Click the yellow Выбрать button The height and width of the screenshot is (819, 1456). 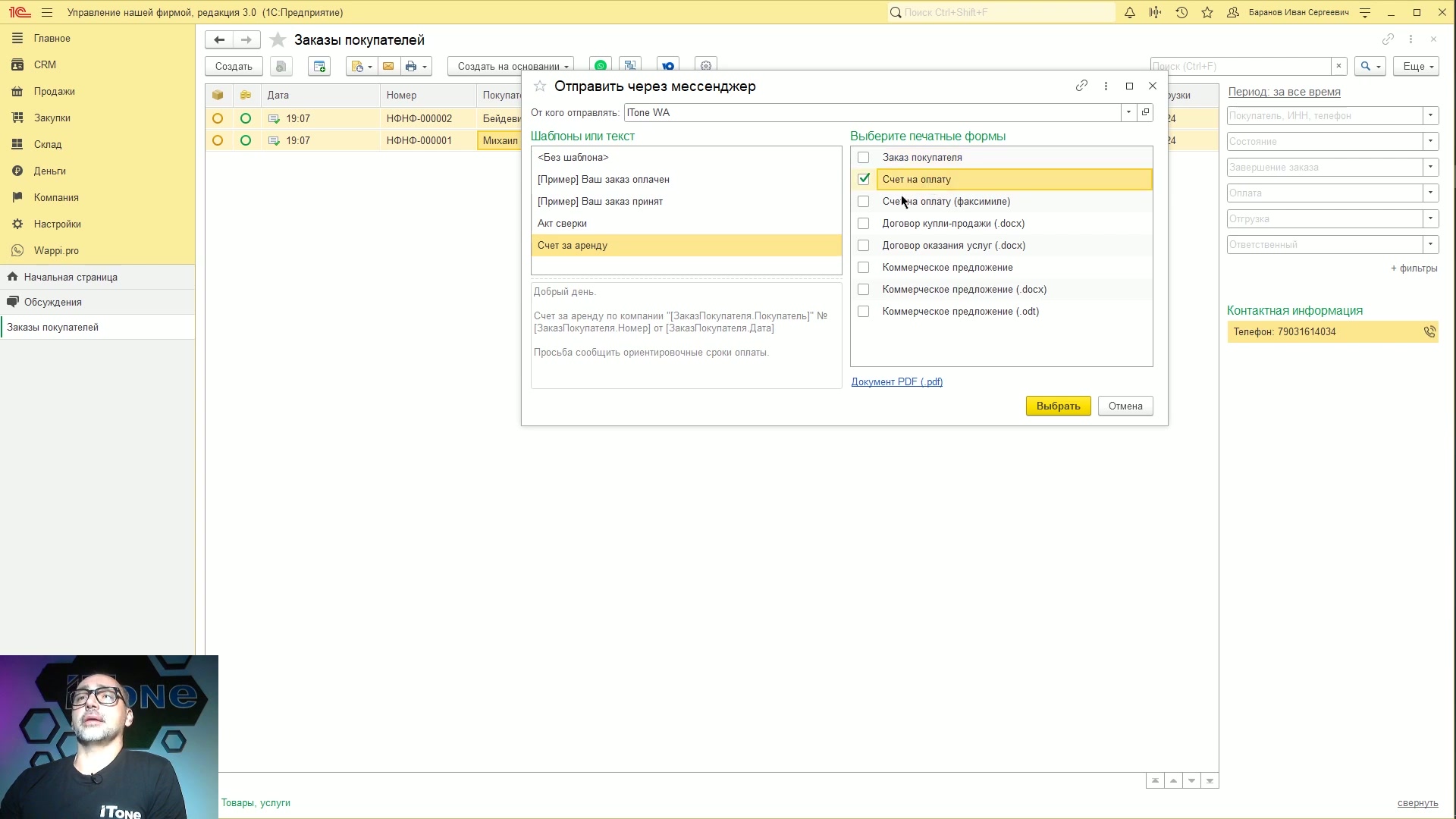[x=1058, y=406]
